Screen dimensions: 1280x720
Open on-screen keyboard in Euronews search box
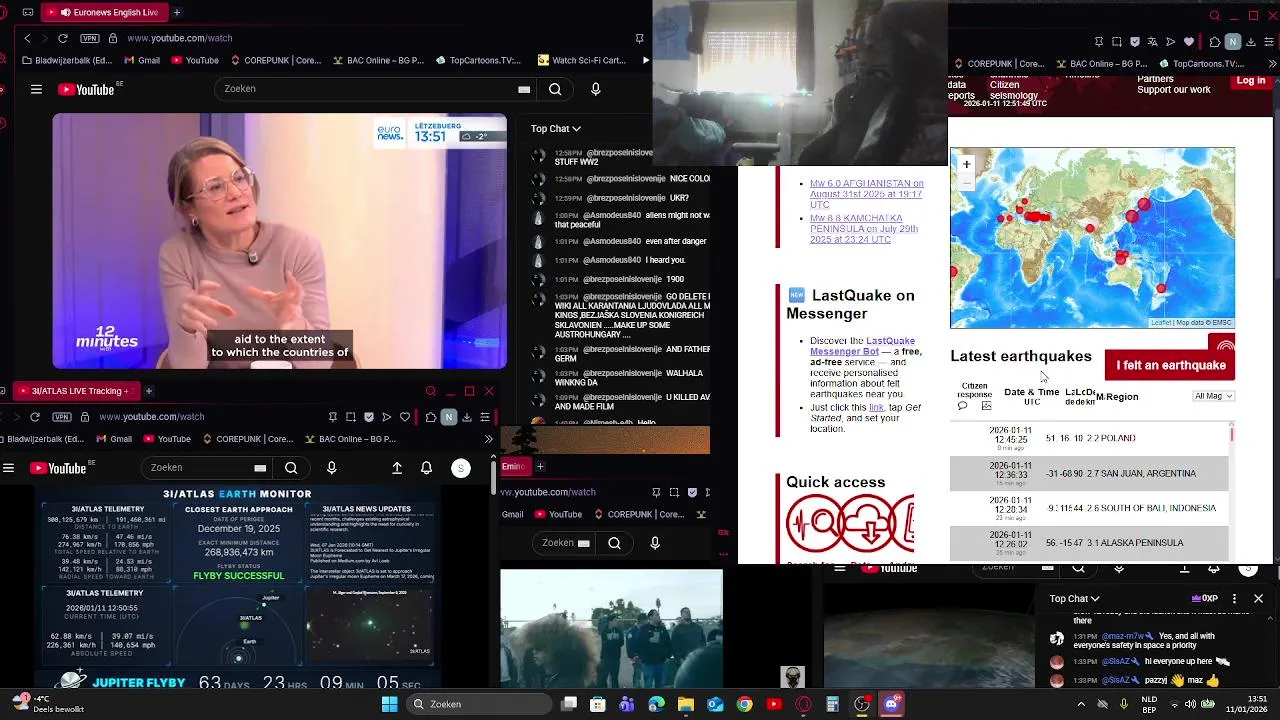click(524, 89)
